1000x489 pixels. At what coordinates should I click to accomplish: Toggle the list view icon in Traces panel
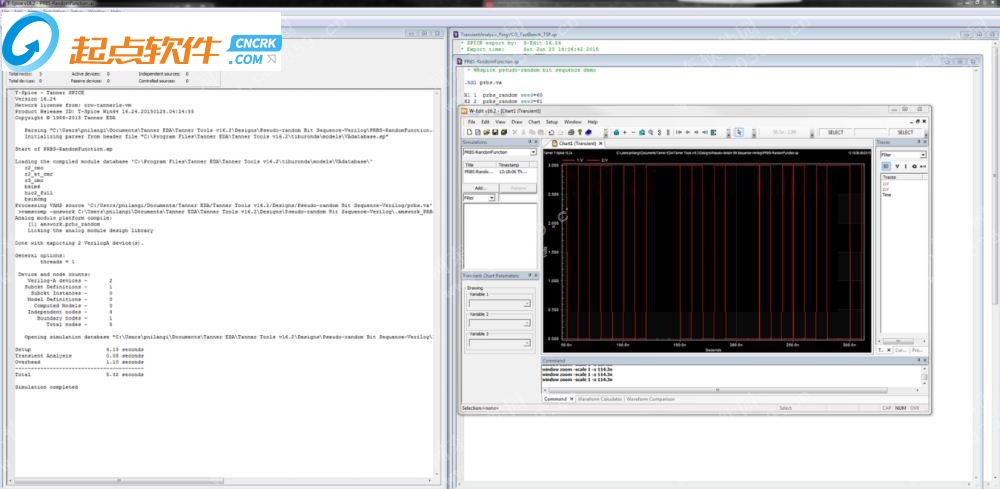click(884, 166)
